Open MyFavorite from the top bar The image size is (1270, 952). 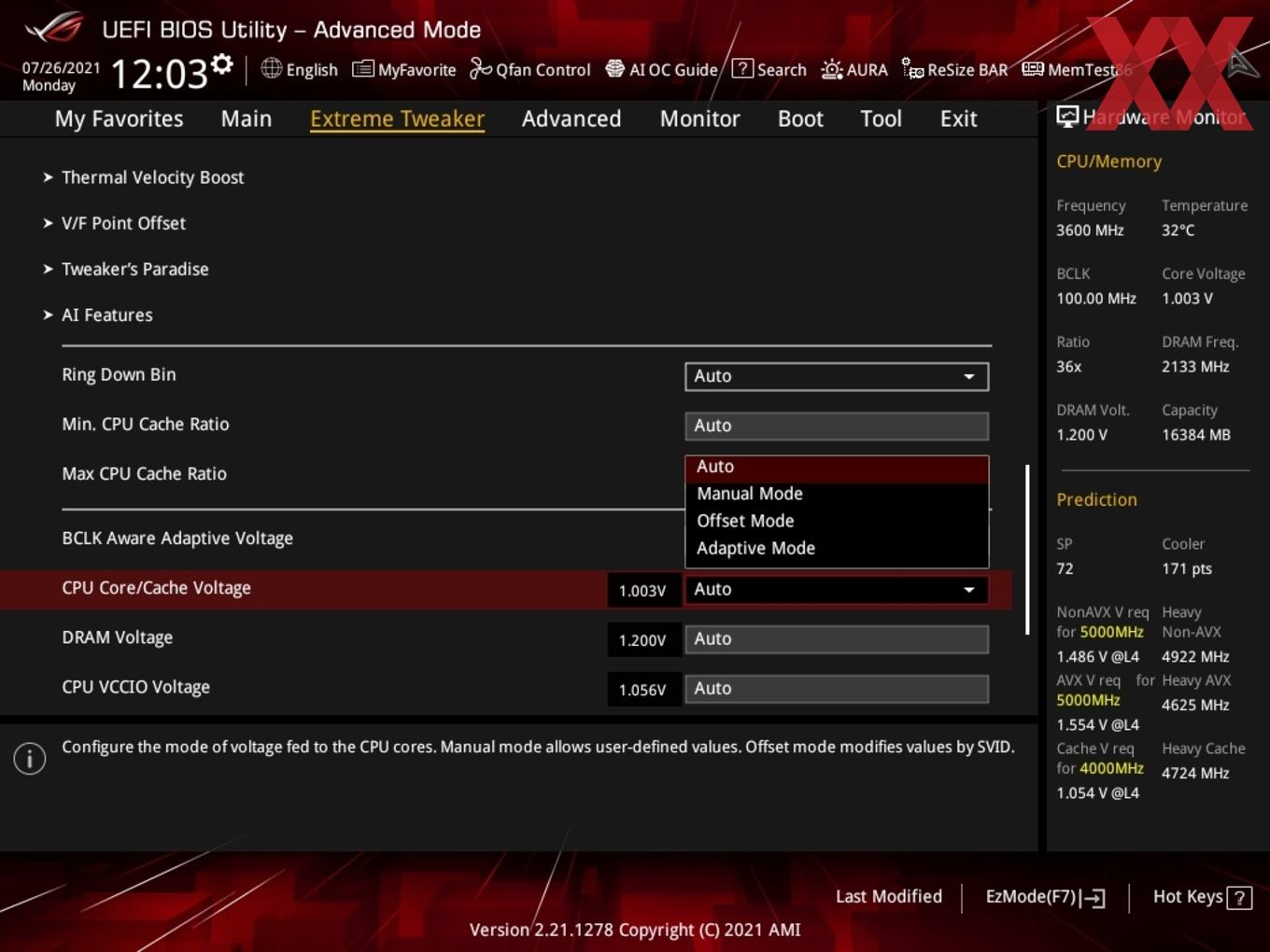click(403, 69)
